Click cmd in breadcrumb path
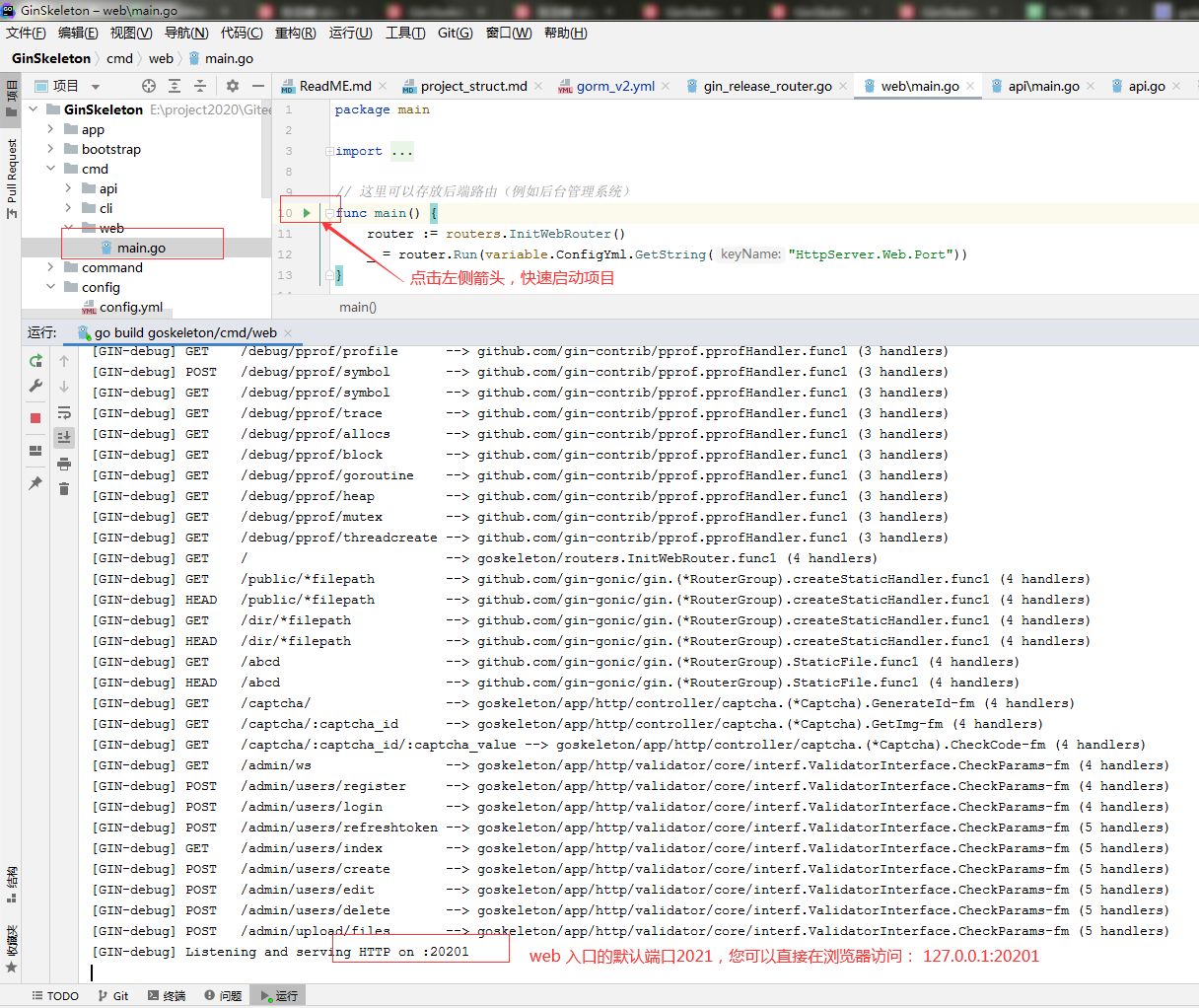Screen dimensions: 1199x1008 (119, 58)
